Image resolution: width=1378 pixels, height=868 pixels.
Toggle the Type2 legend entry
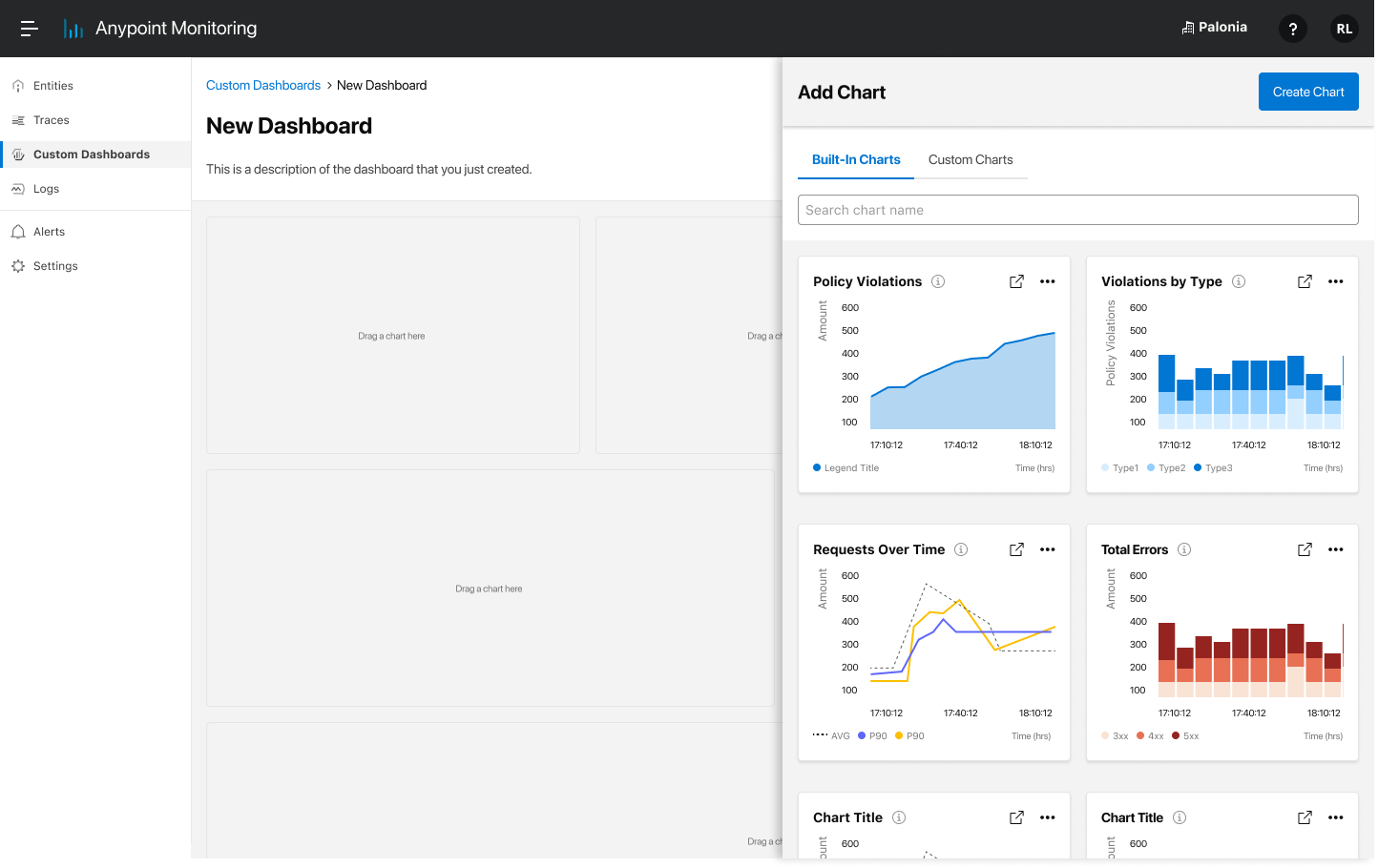point(1166,468)
